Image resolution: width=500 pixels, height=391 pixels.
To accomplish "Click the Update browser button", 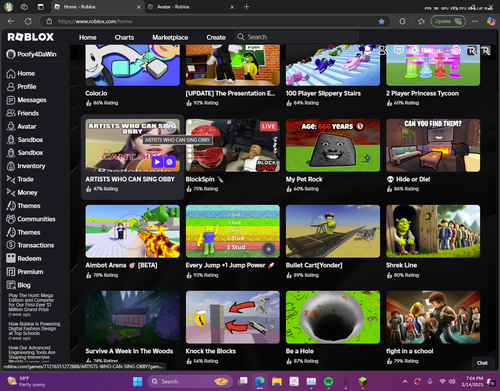I will (448, 21).
